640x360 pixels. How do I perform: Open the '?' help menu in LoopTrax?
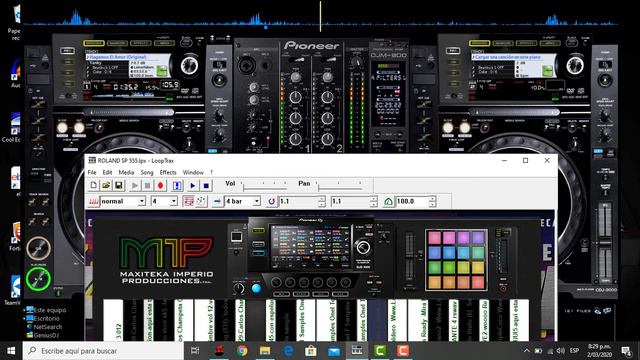tap(211, 172)
